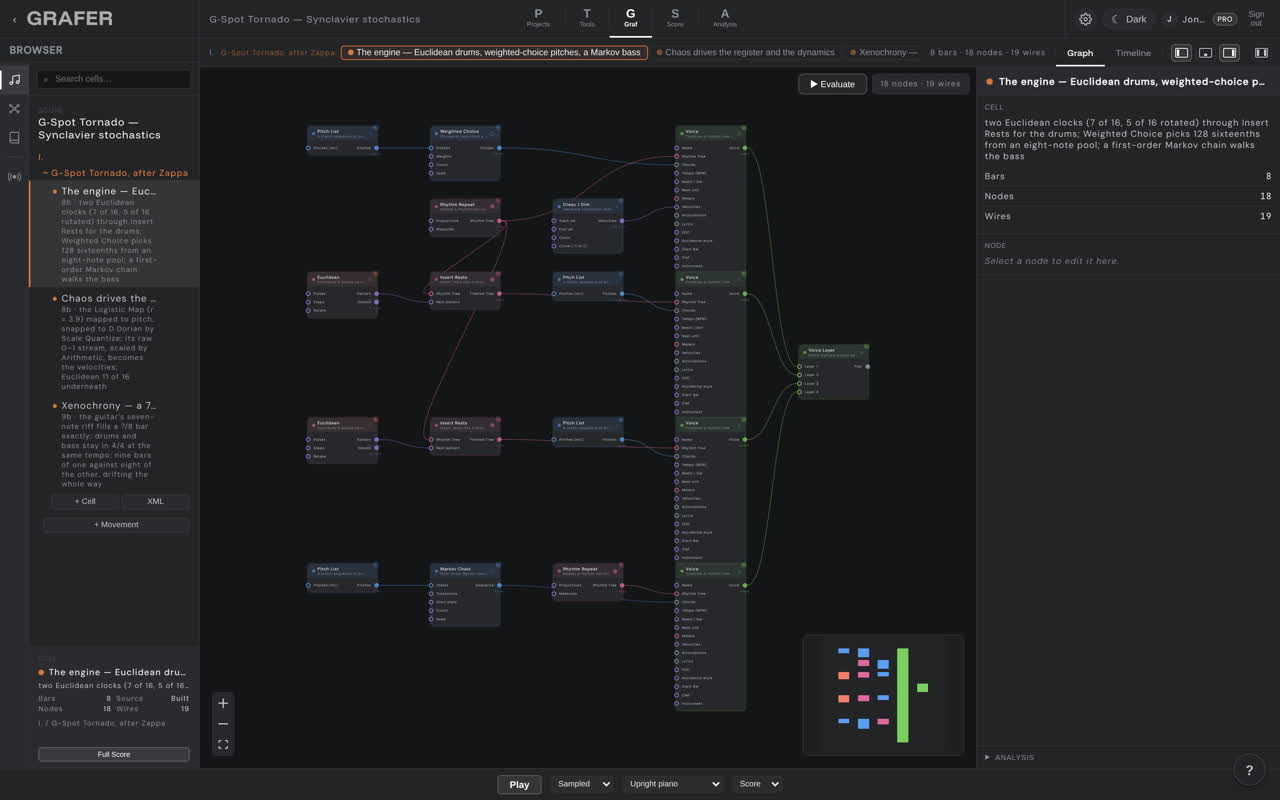Click the "G-Spot Tornado, after Zappa" breadcrumb

[x=278, y=53]
